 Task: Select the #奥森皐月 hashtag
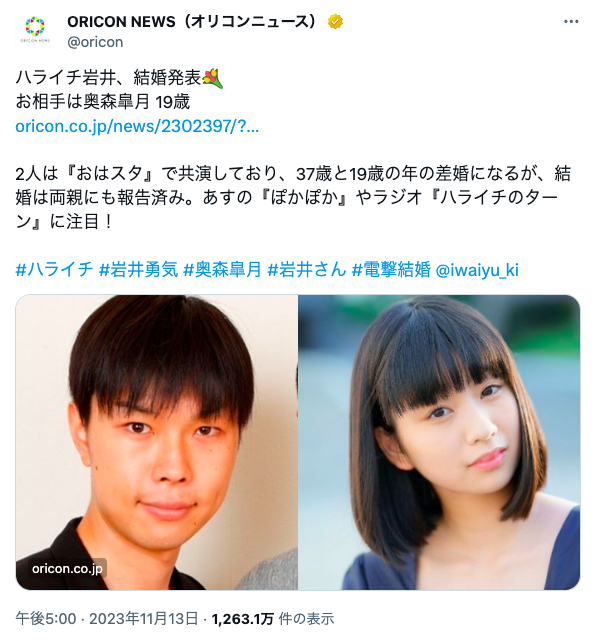coord(223,270)
